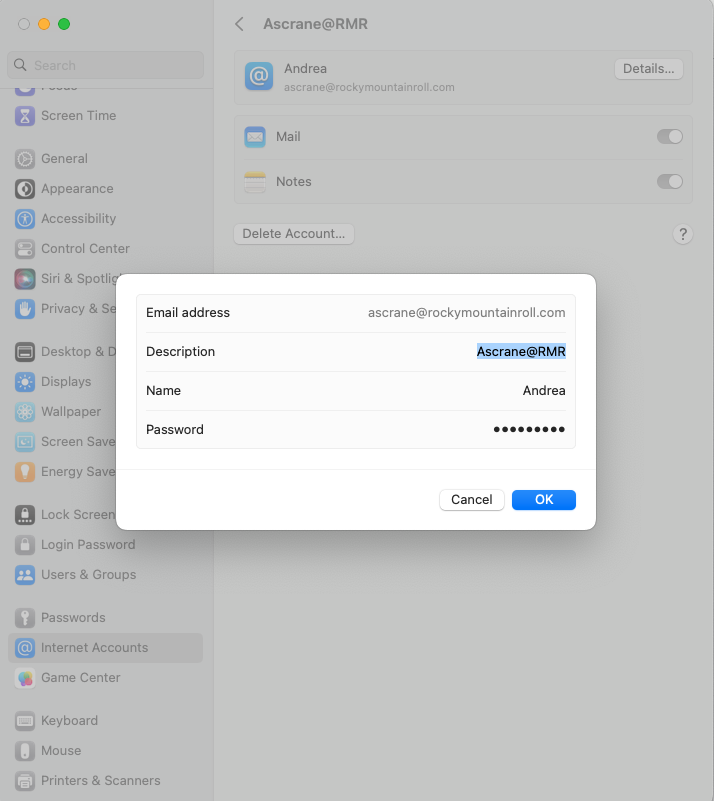Screen dimensions: 714x801
Task: Open General settings gear icon
Action: pos(25,159)
